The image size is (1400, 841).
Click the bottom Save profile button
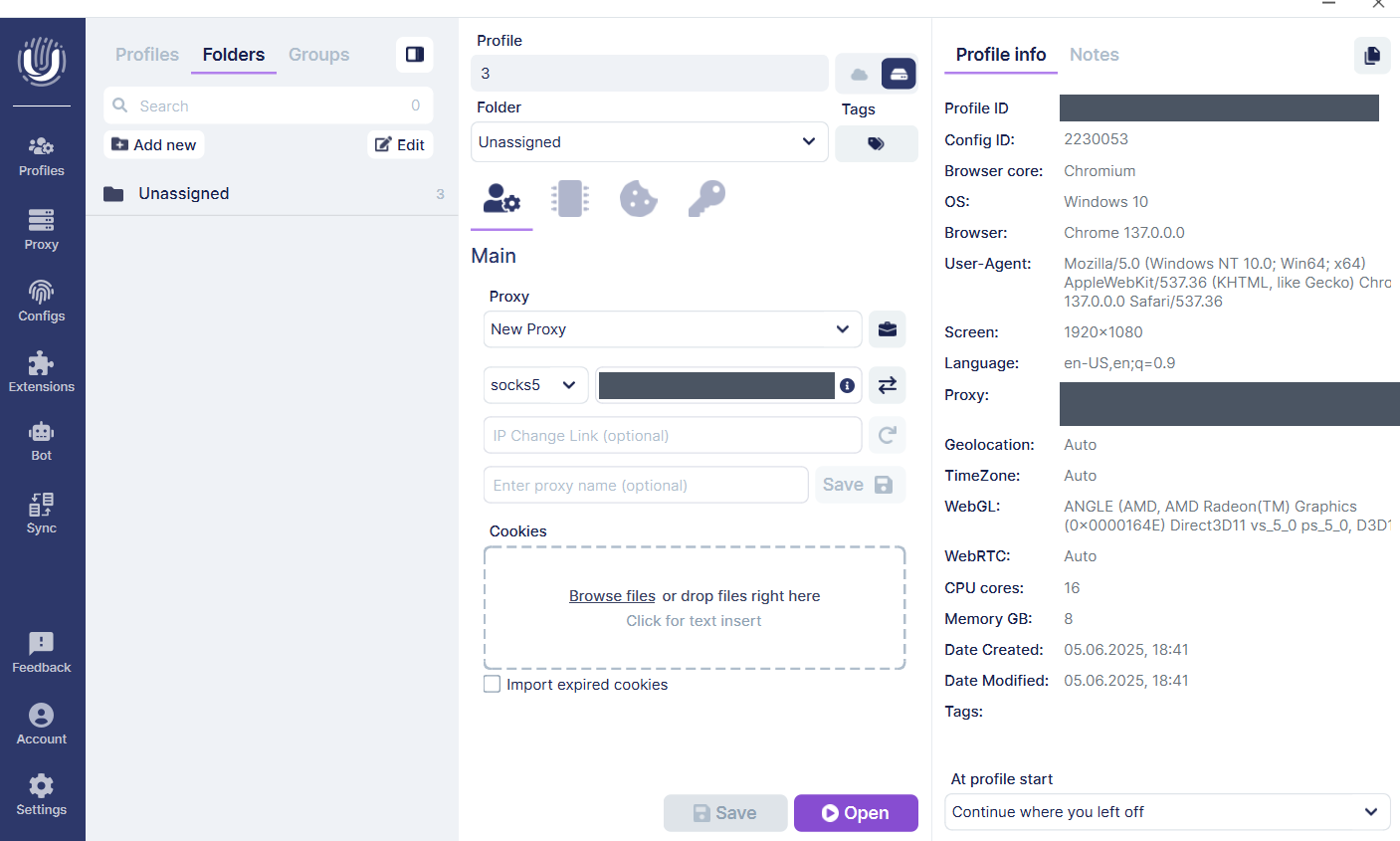(725, 813)
